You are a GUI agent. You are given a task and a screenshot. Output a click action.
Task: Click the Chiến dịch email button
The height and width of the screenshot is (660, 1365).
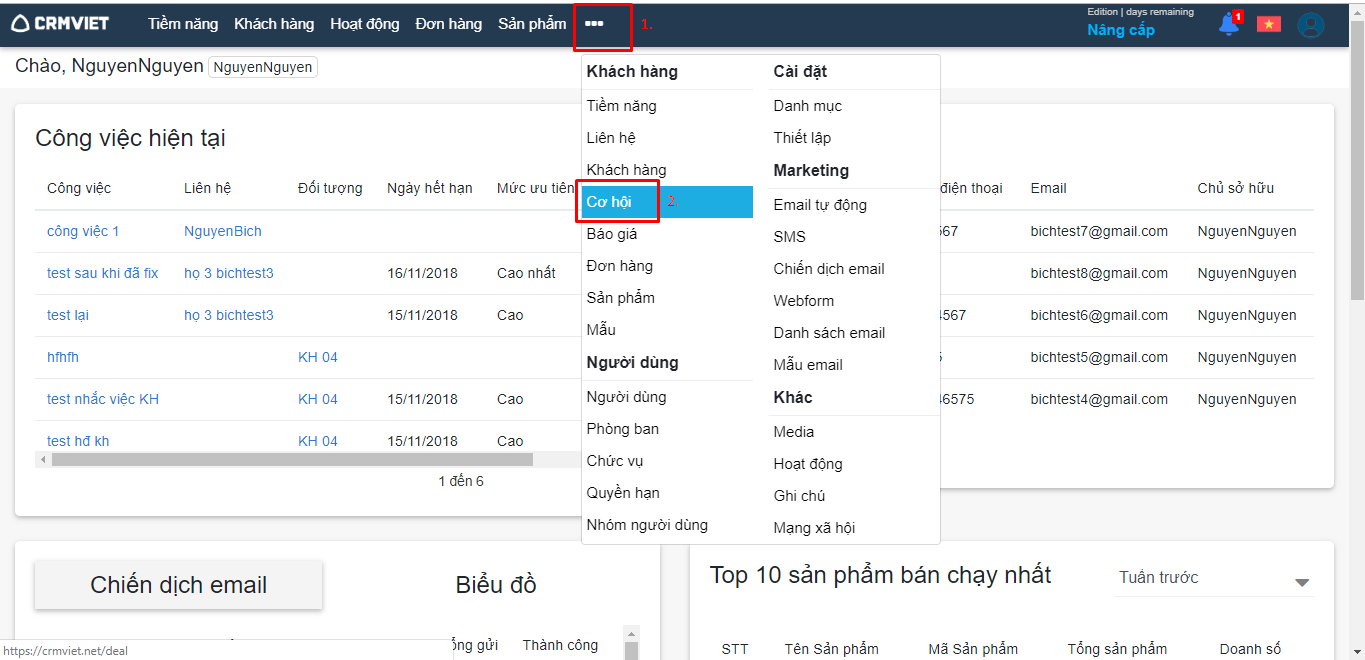178,585
